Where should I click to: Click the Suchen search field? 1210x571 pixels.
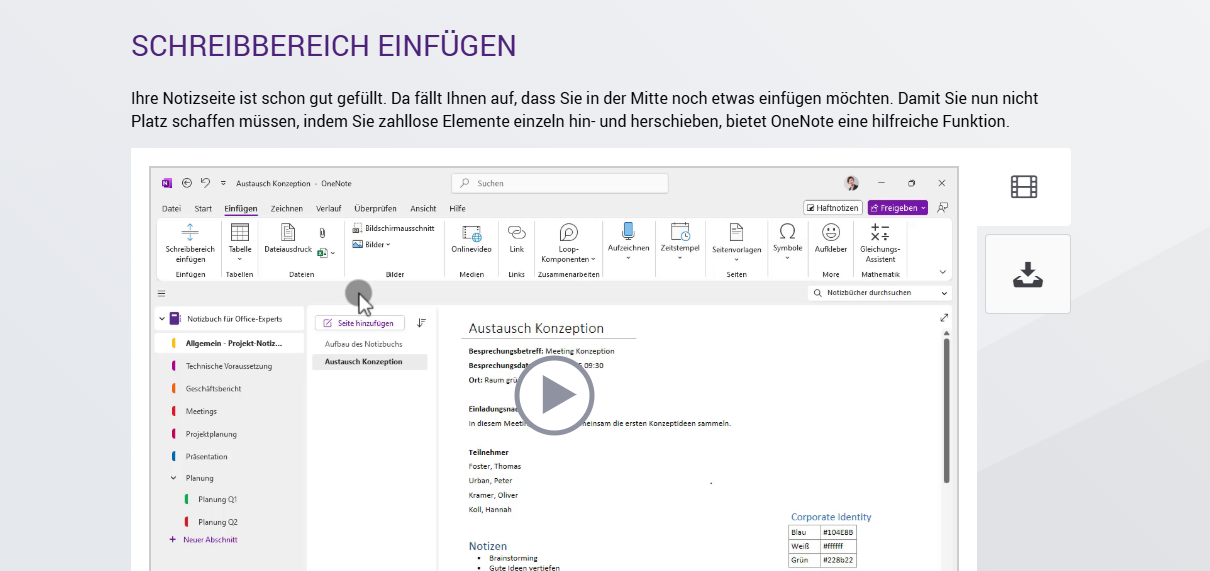pos(559,183)
